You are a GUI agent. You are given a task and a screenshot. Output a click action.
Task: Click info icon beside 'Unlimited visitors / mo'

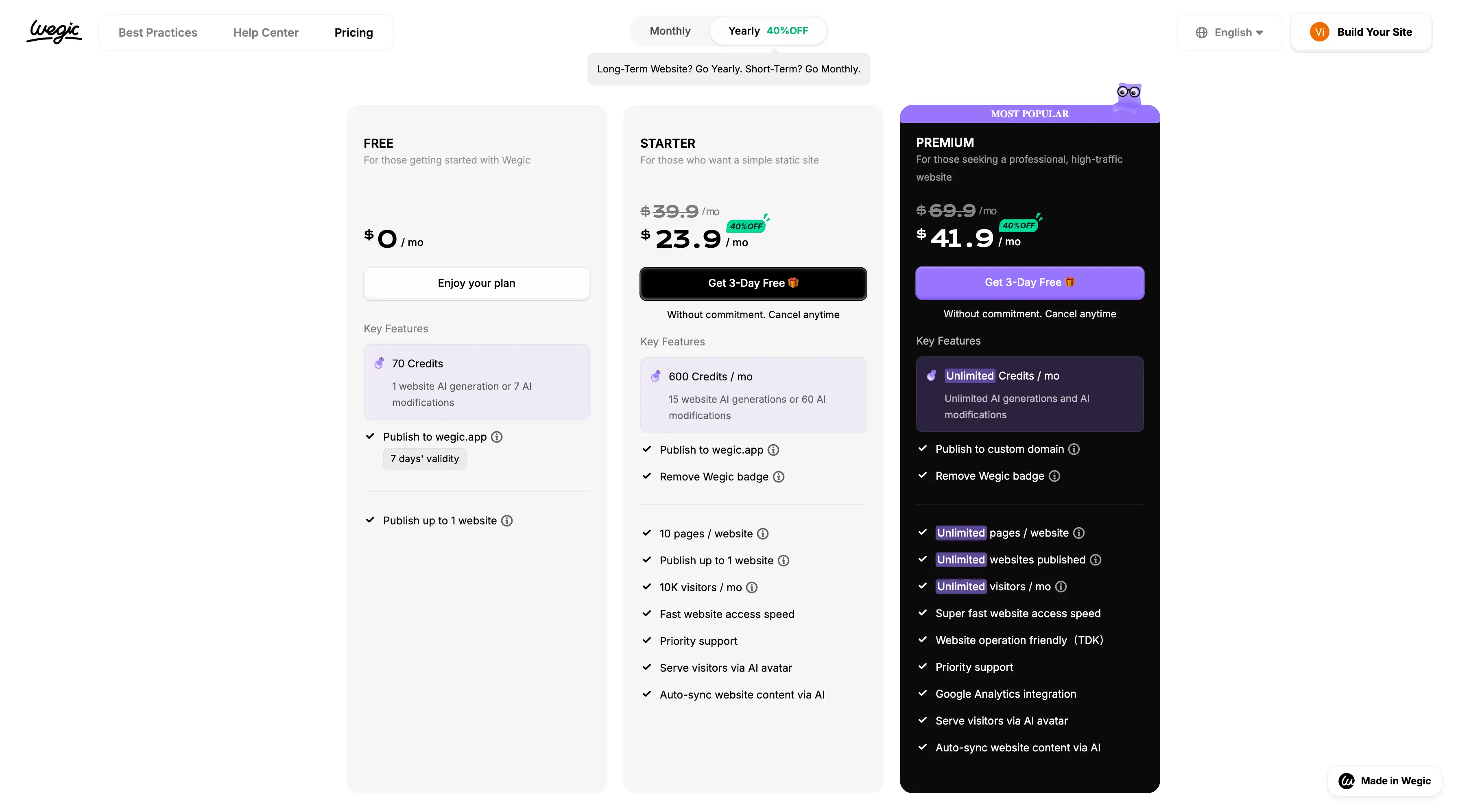point(1061,587)
